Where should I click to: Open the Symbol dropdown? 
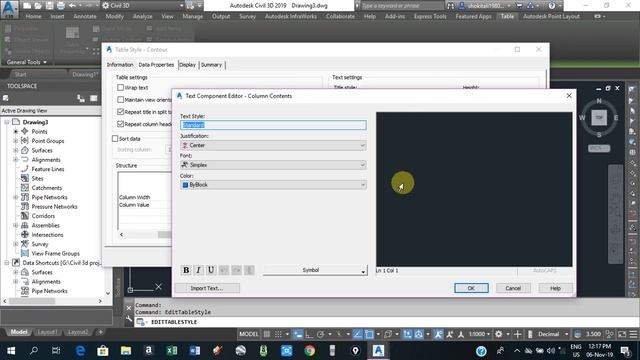pyautogui.click(x=315, y=270)
